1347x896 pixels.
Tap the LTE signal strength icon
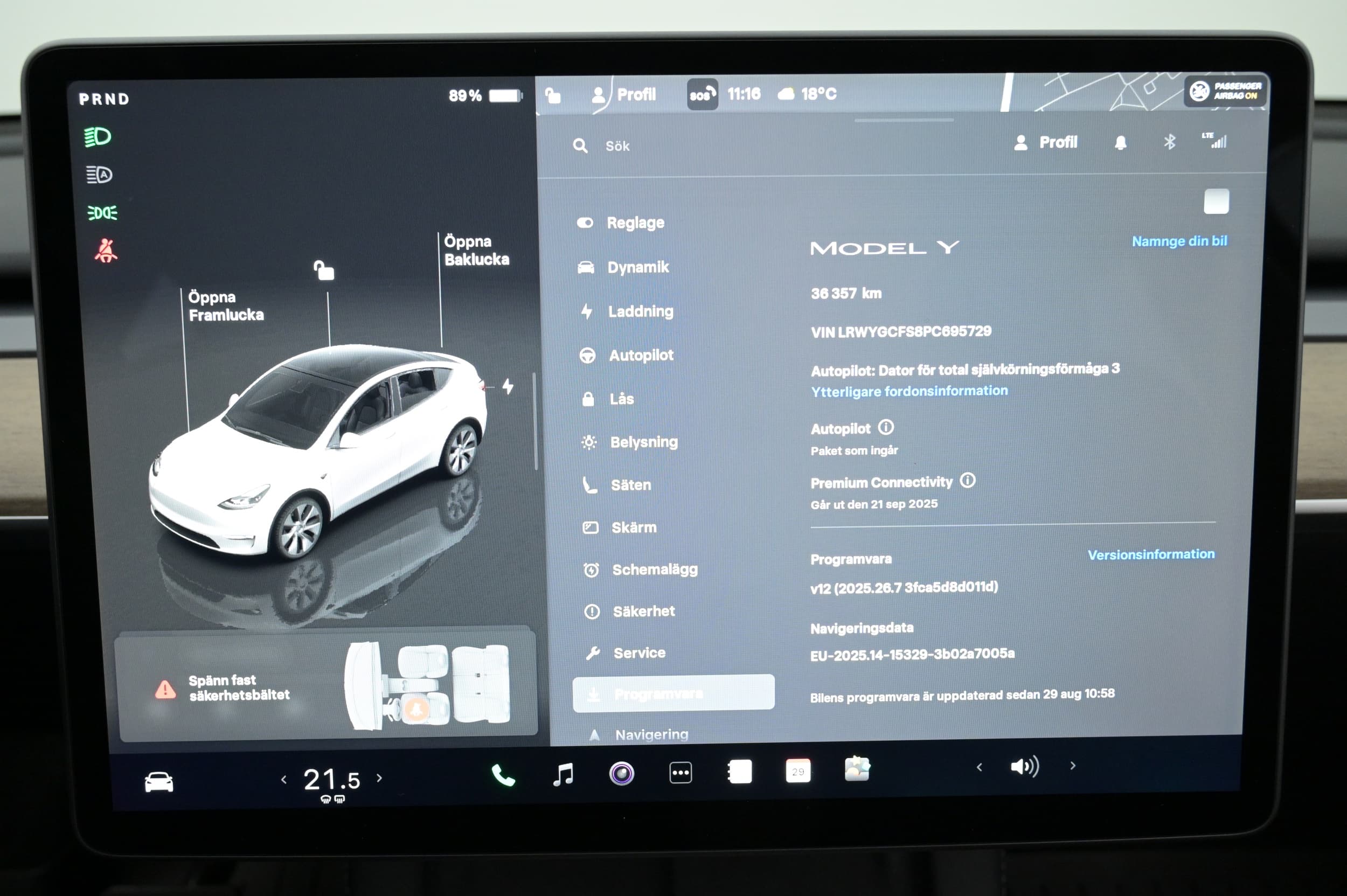pyautogui.click(x=1214, y=141)
